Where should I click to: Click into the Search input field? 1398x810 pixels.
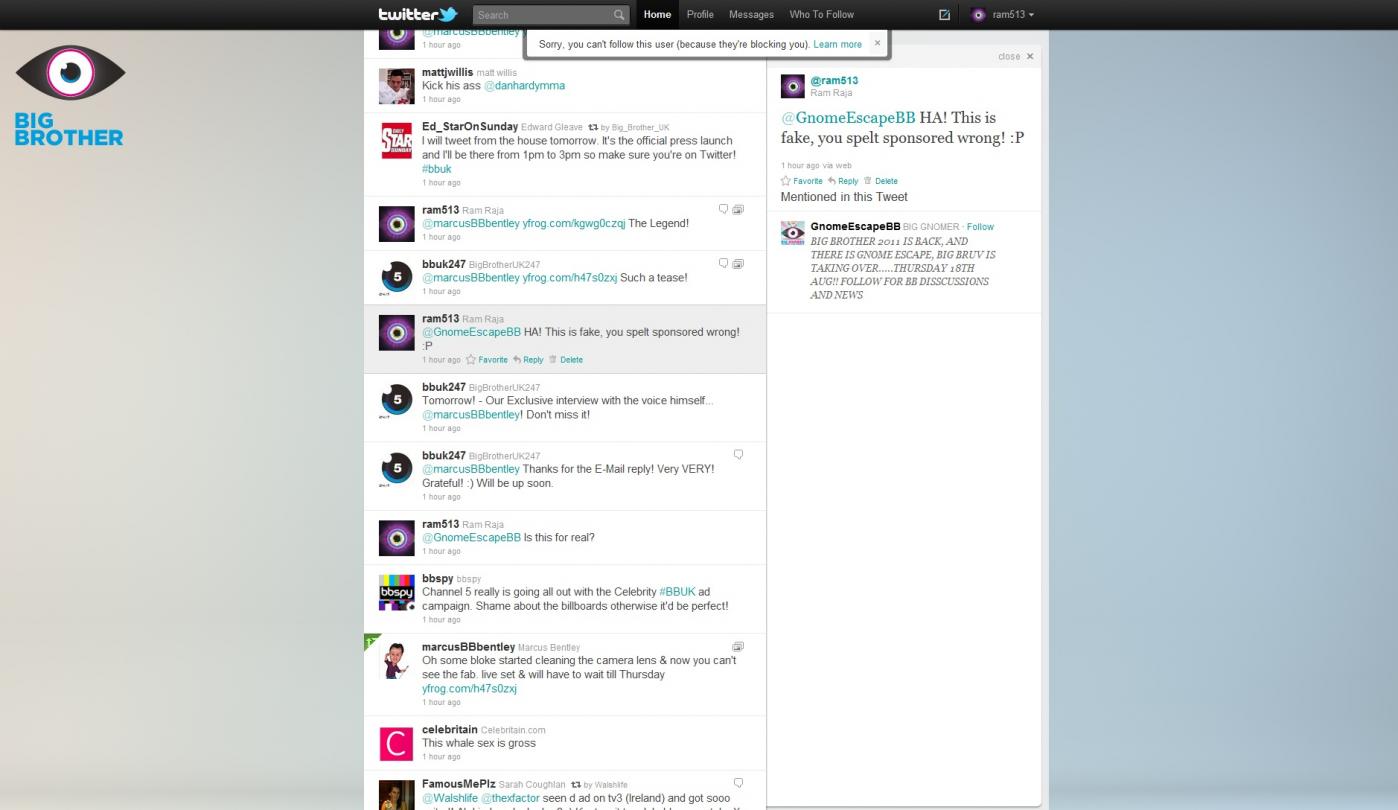pos(540,15)
